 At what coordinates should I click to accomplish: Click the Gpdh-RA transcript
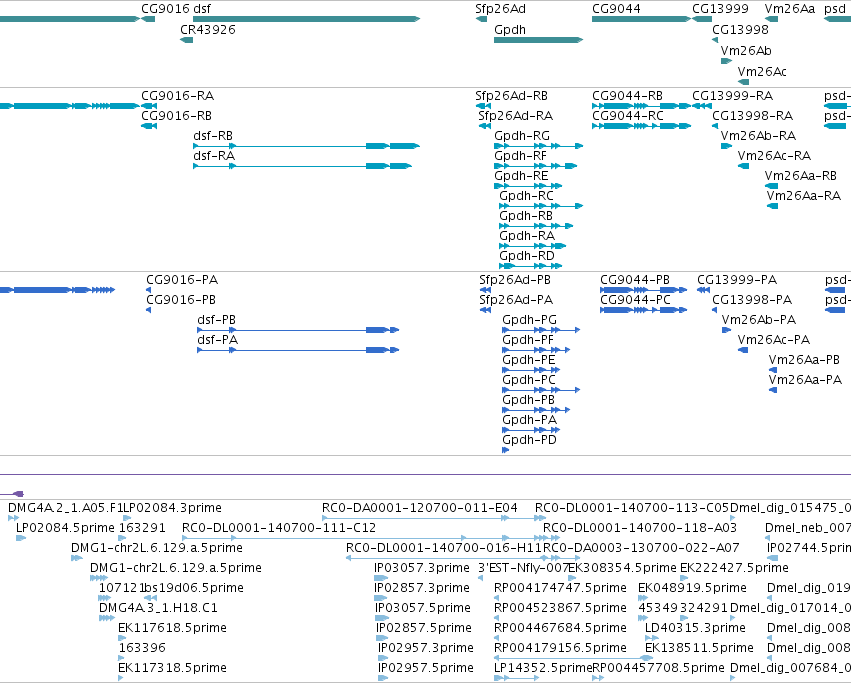tap(533, 246)
